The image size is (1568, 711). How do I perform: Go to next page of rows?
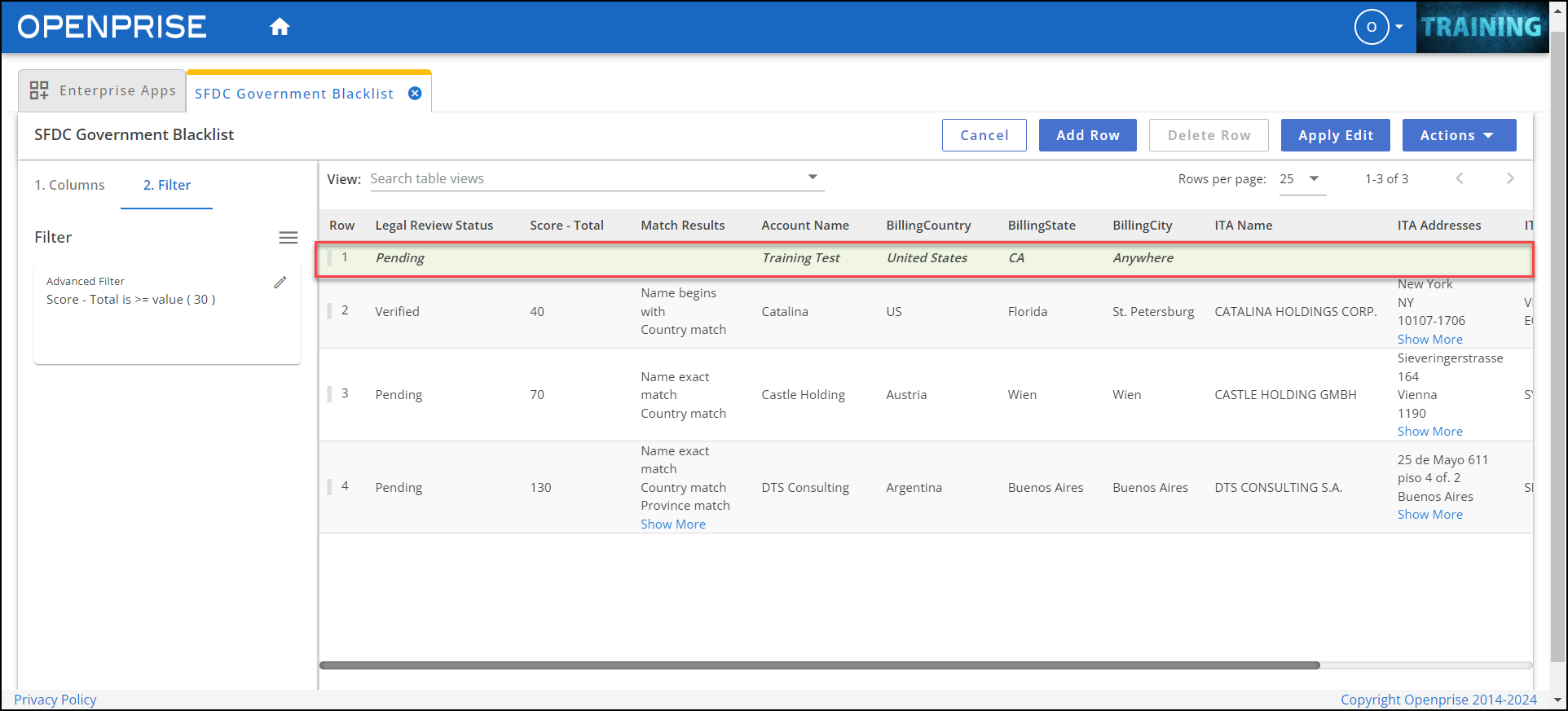[x=1509, y=178]
